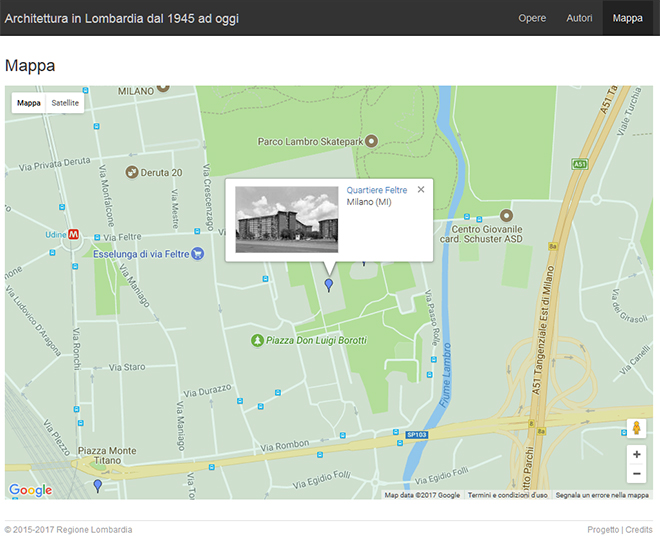The width and height of the screenshot is (660, 543).
Task: Open the Progetto footer link
Action: 603,530
